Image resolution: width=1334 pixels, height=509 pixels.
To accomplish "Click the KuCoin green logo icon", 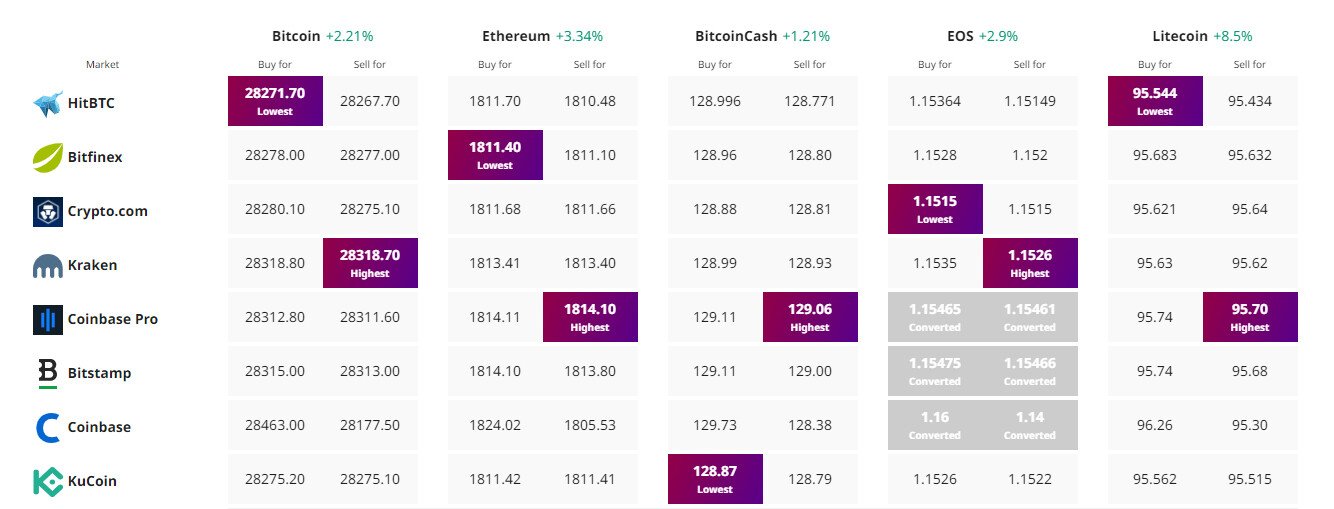I will [x=48, y=481].
